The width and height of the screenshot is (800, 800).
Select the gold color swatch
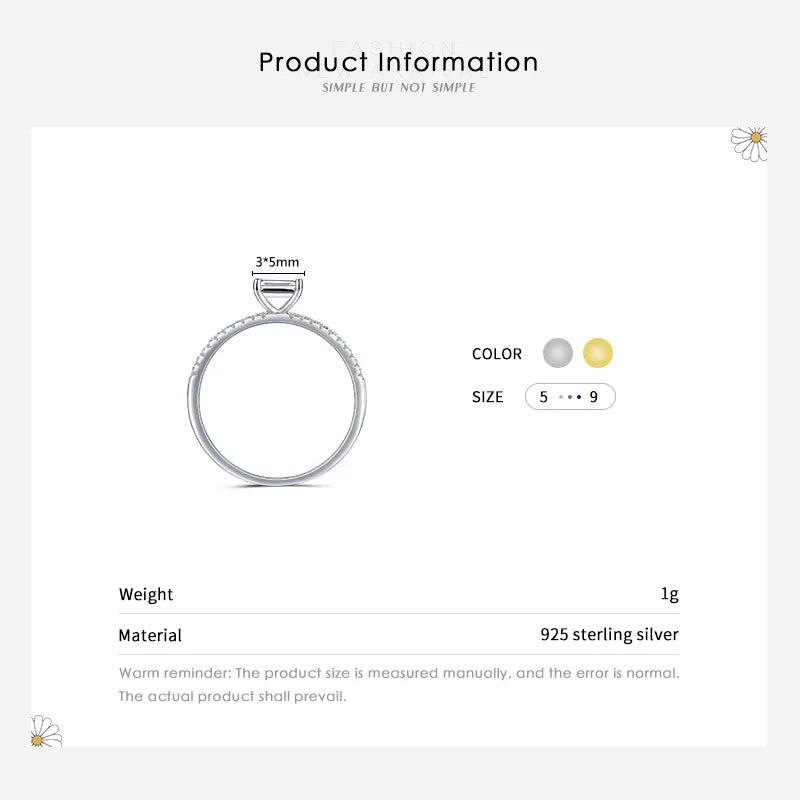598,353
